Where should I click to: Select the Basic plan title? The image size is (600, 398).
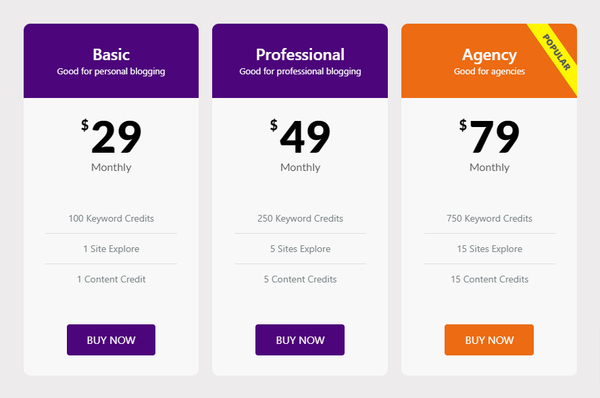point(111,55)
